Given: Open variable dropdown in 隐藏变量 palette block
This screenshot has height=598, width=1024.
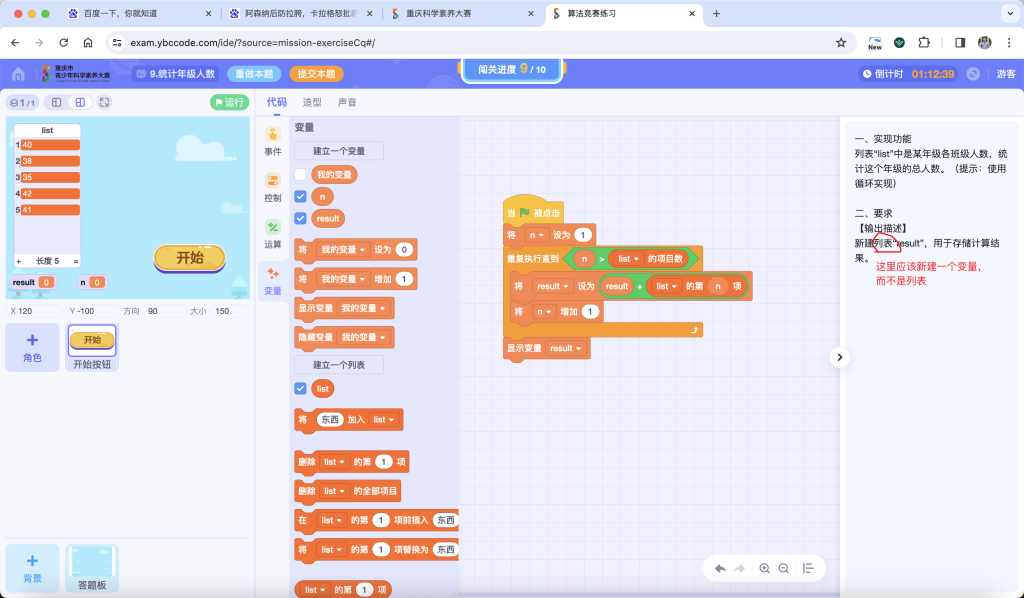Looking at the screenshot, I should [364, 338].
